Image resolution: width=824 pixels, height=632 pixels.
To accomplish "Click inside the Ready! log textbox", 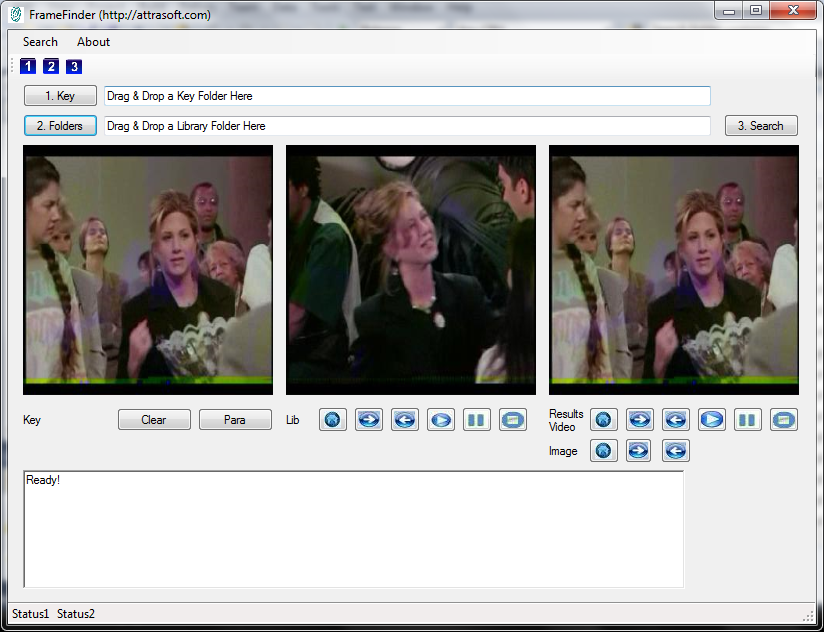I will pyautogui.click(x=354, y=529).
